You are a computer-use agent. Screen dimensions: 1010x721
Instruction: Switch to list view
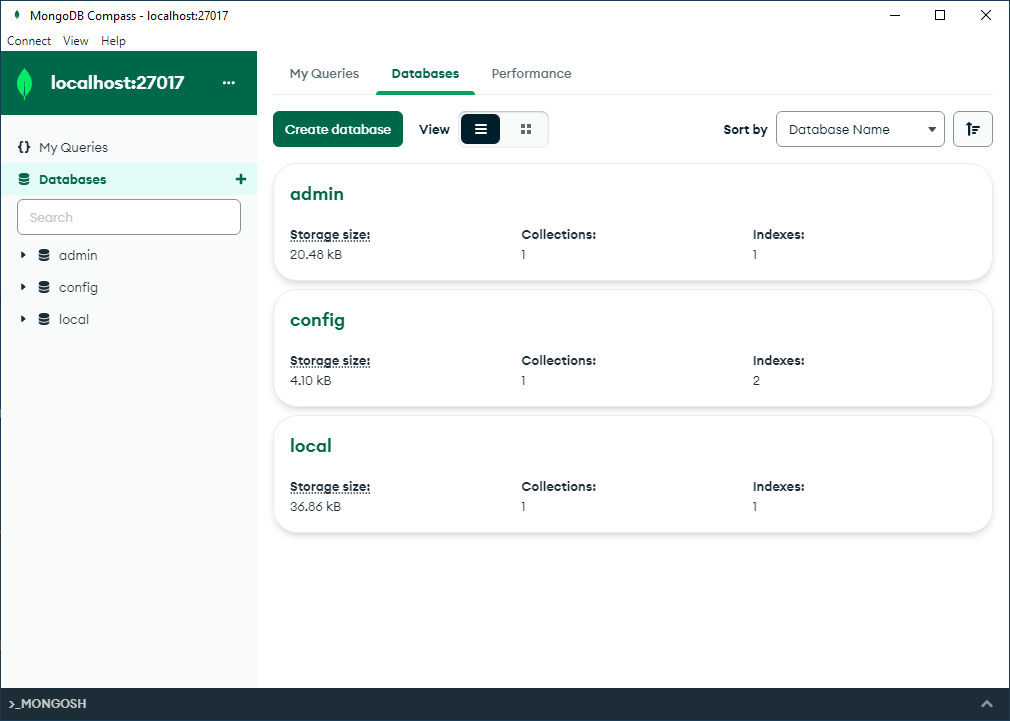[480, 129]
